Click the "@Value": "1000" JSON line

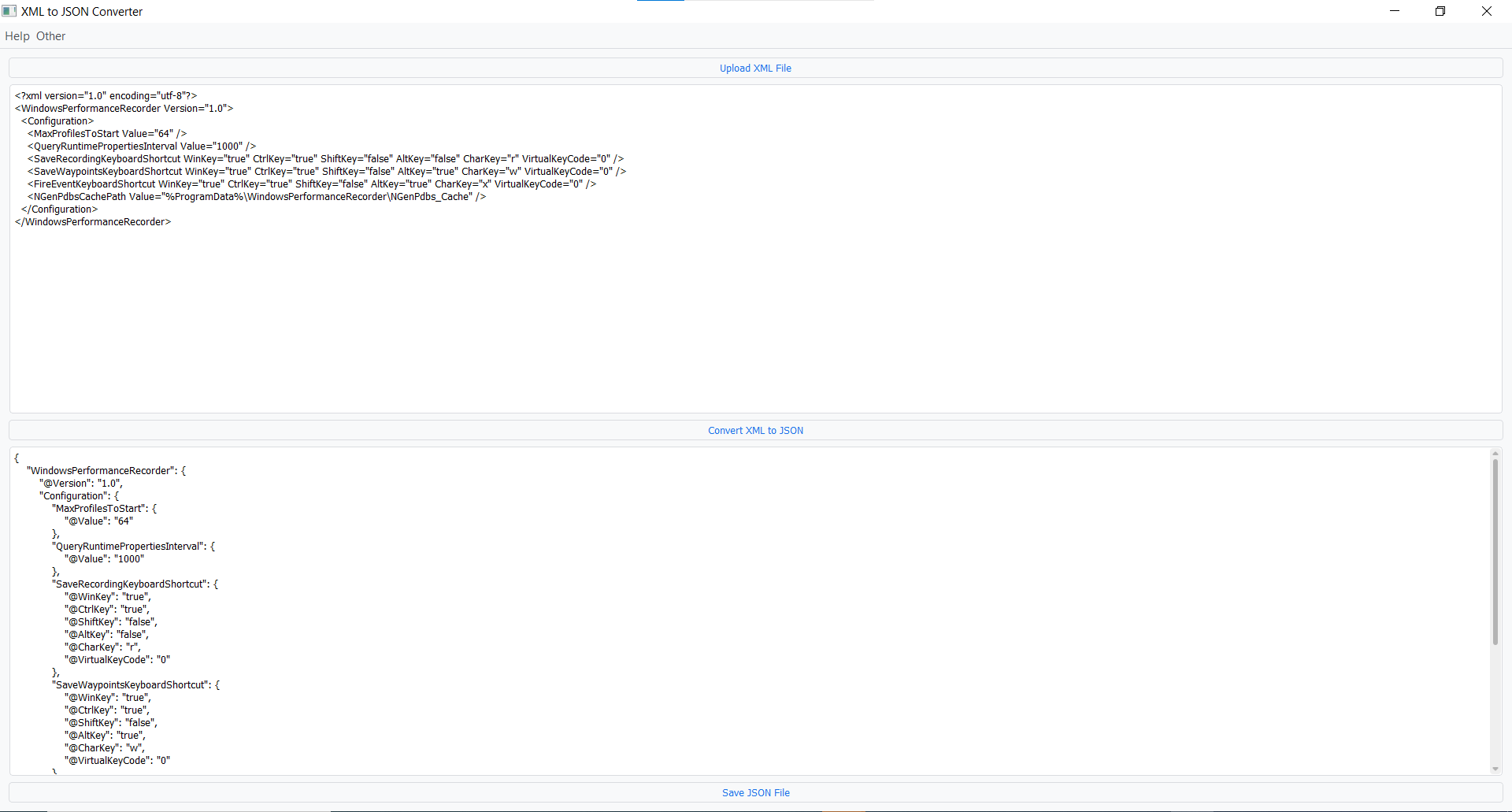(105, 559)
